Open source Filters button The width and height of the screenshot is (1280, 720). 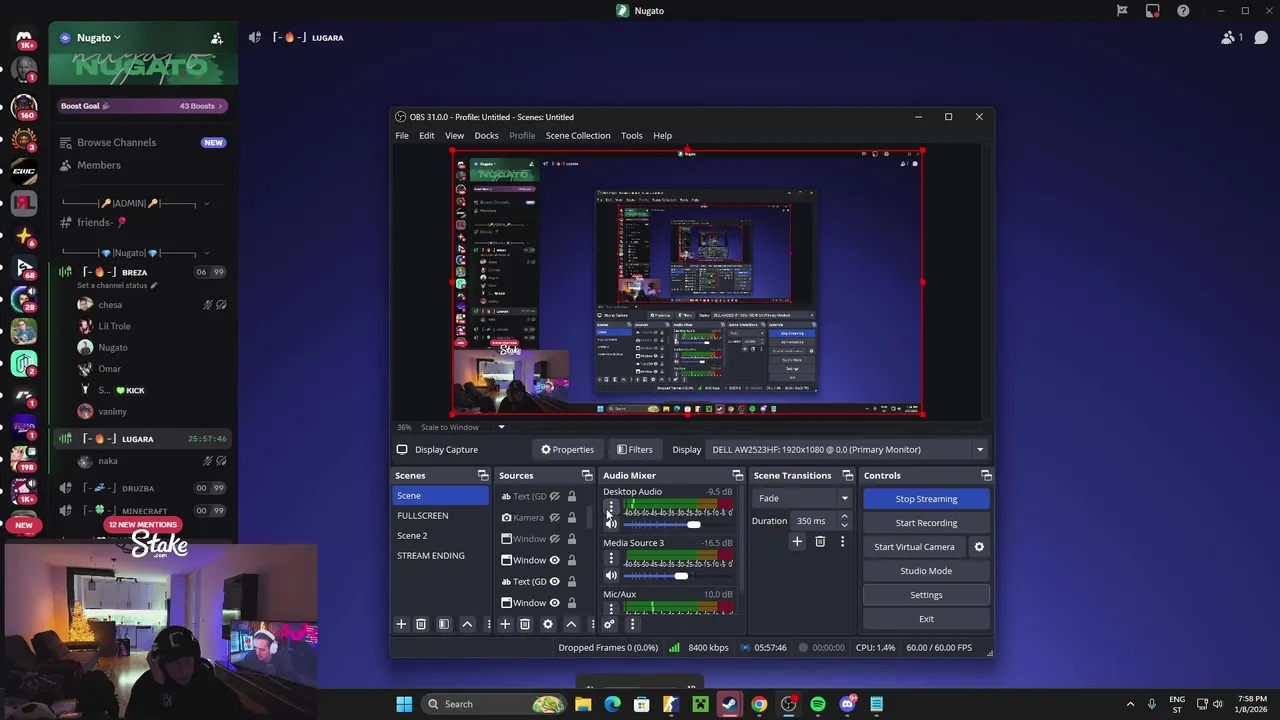pos(635,450)
